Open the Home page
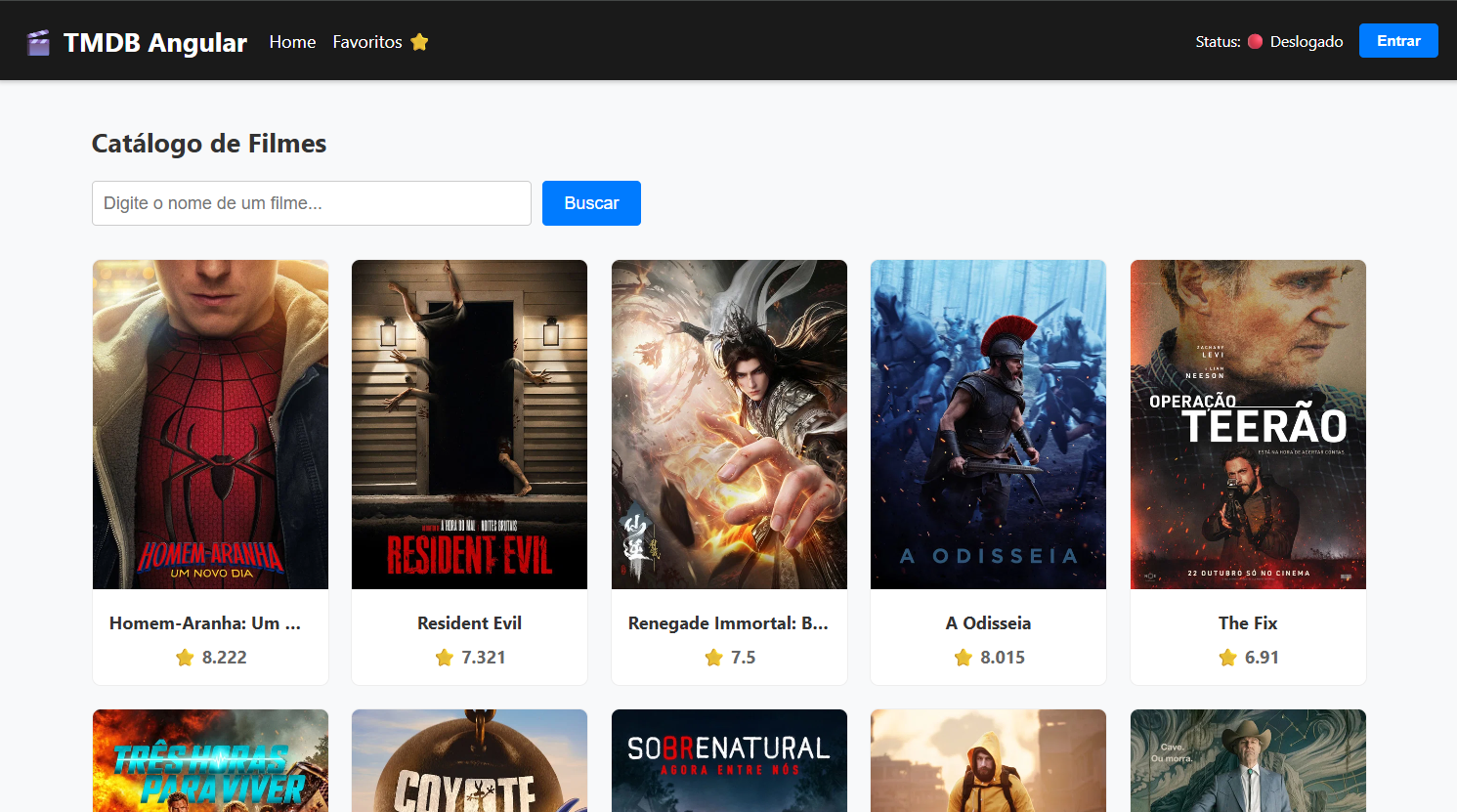 (x=292, y=42)
